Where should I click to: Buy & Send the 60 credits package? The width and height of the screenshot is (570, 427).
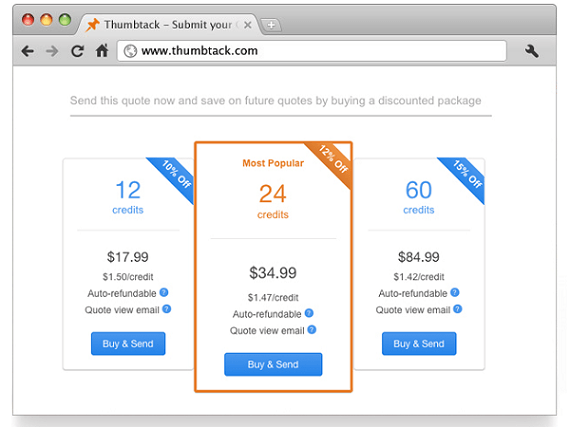419,343
